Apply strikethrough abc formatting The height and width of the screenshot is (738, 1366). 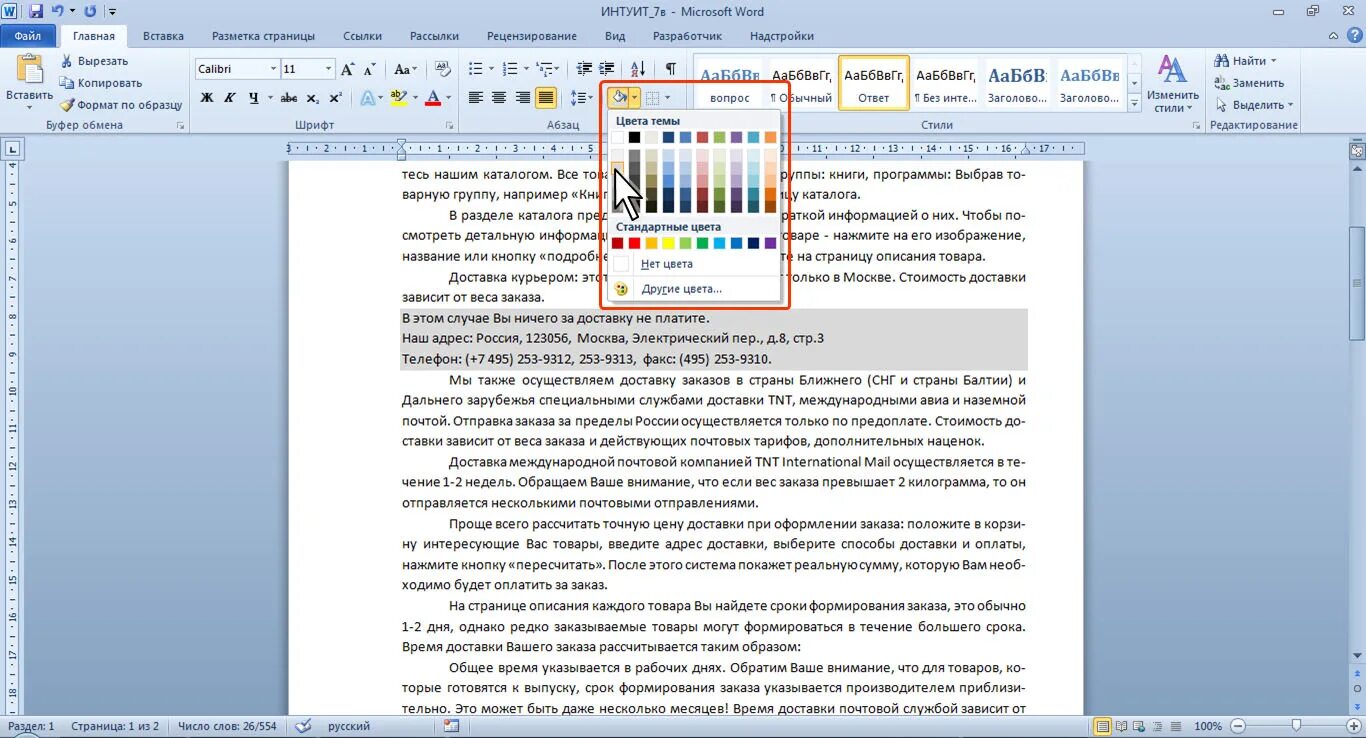289,98
